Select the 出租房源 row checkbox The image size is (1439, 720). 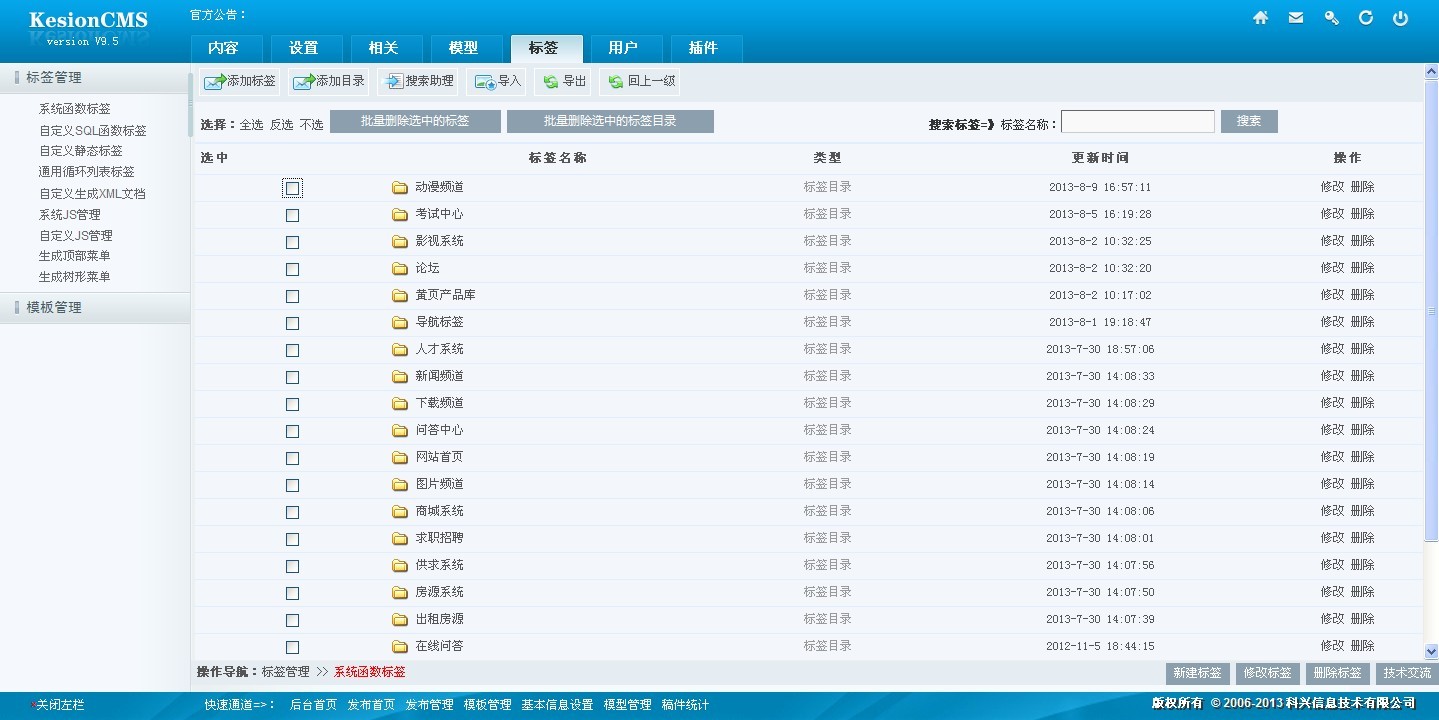pyautogui.click(x=292, y=620)
